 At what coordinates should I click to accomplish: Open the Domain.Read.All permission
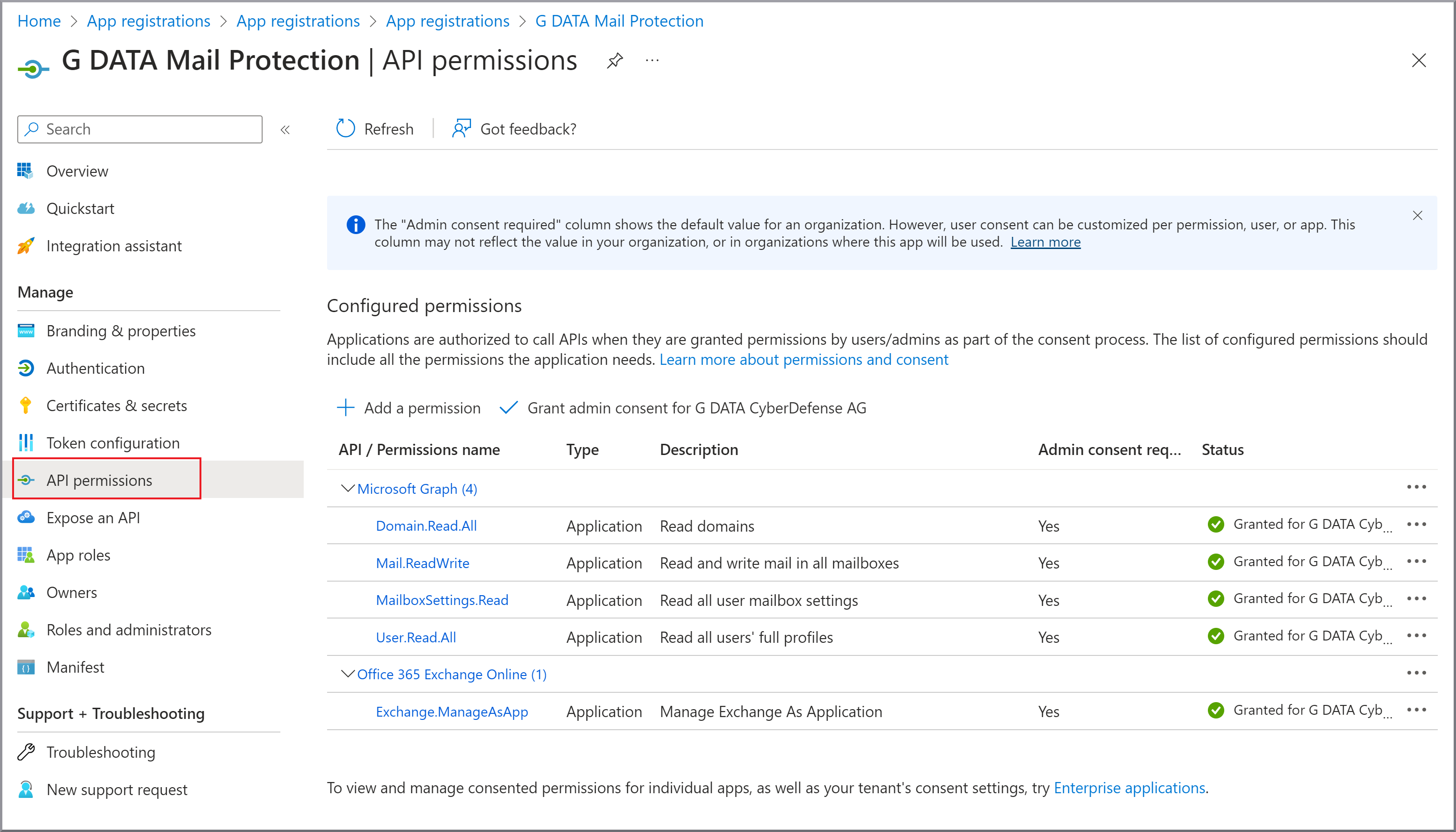(x=426, y=526)
